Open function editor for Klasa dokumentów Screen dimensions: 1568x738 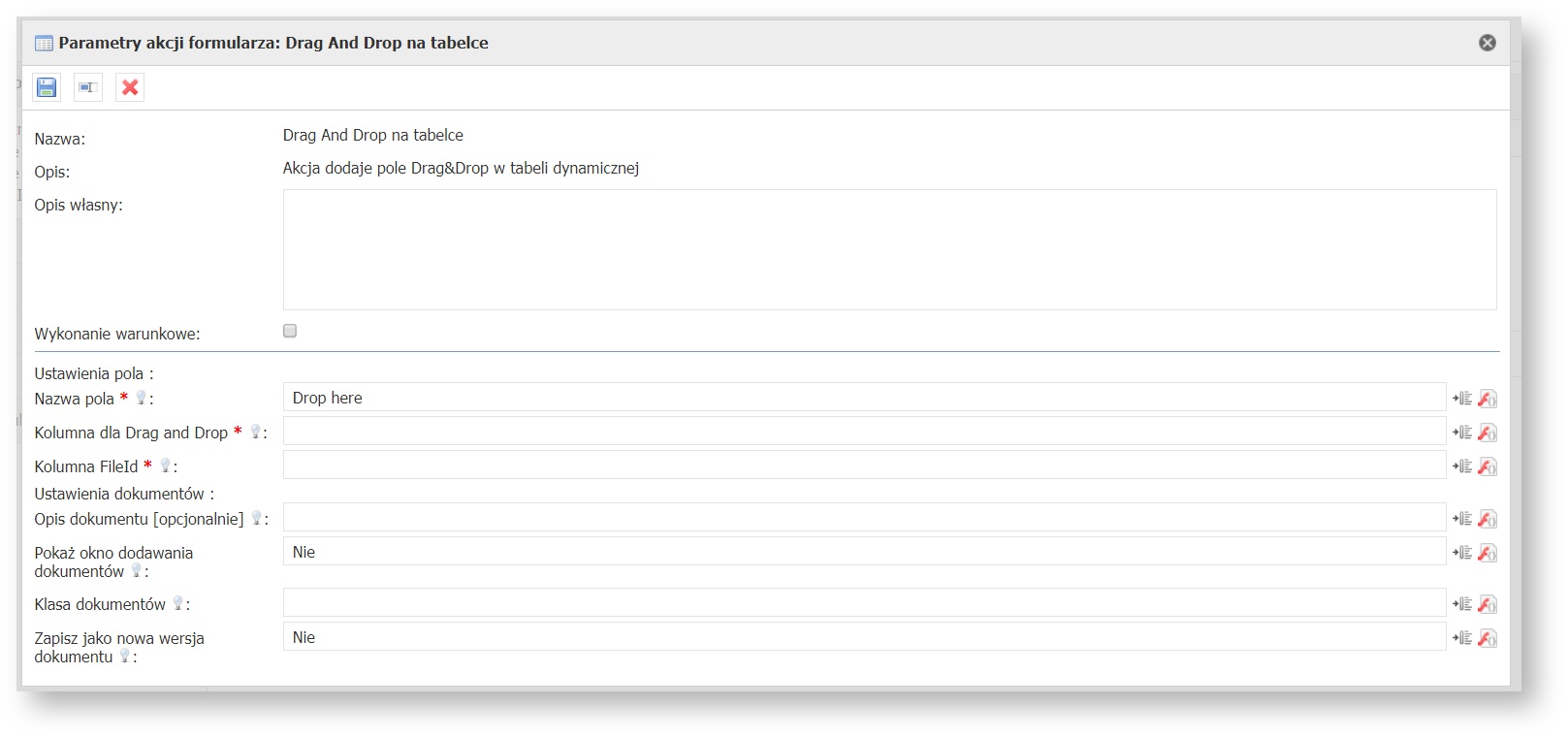[1488, 604]
